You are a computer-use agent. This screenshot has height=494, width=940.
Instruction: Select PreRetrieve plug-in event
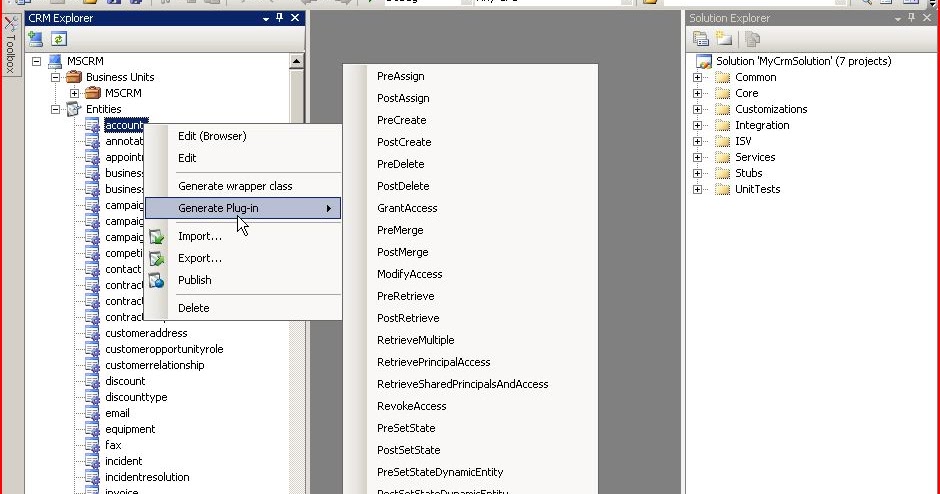pos(405,296)
